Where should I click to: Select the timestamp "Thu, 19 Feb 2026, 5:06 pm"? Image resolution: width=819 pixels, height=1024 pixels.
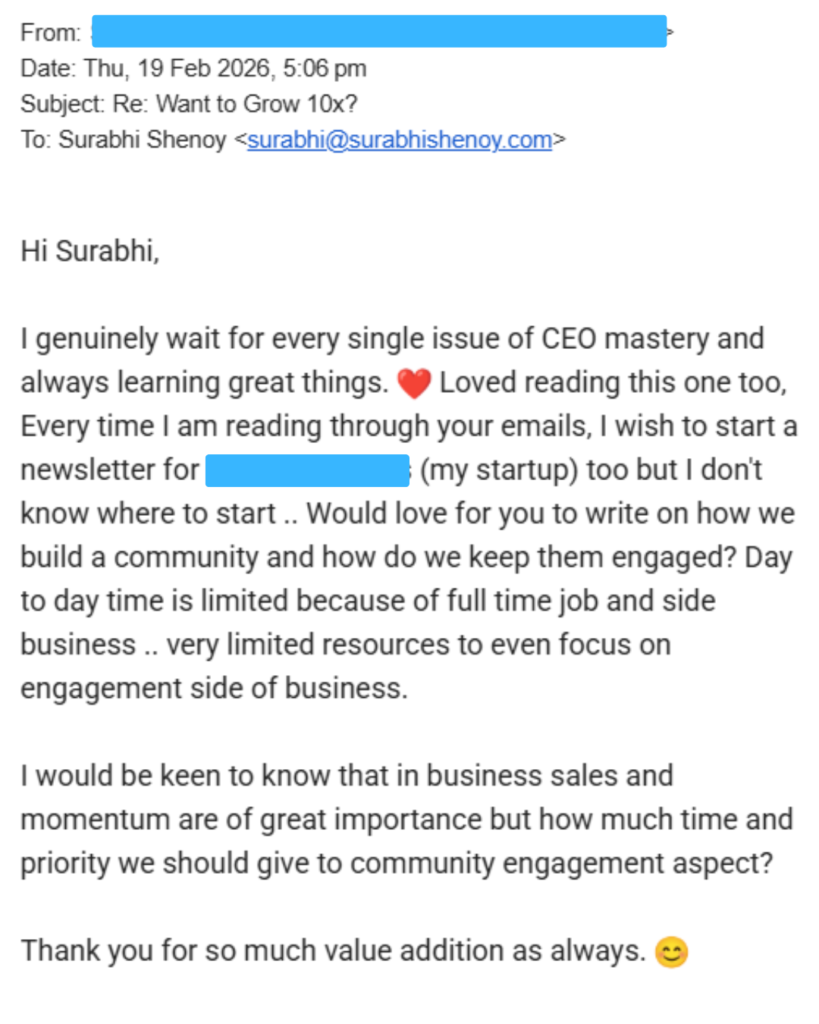point(224,68)
